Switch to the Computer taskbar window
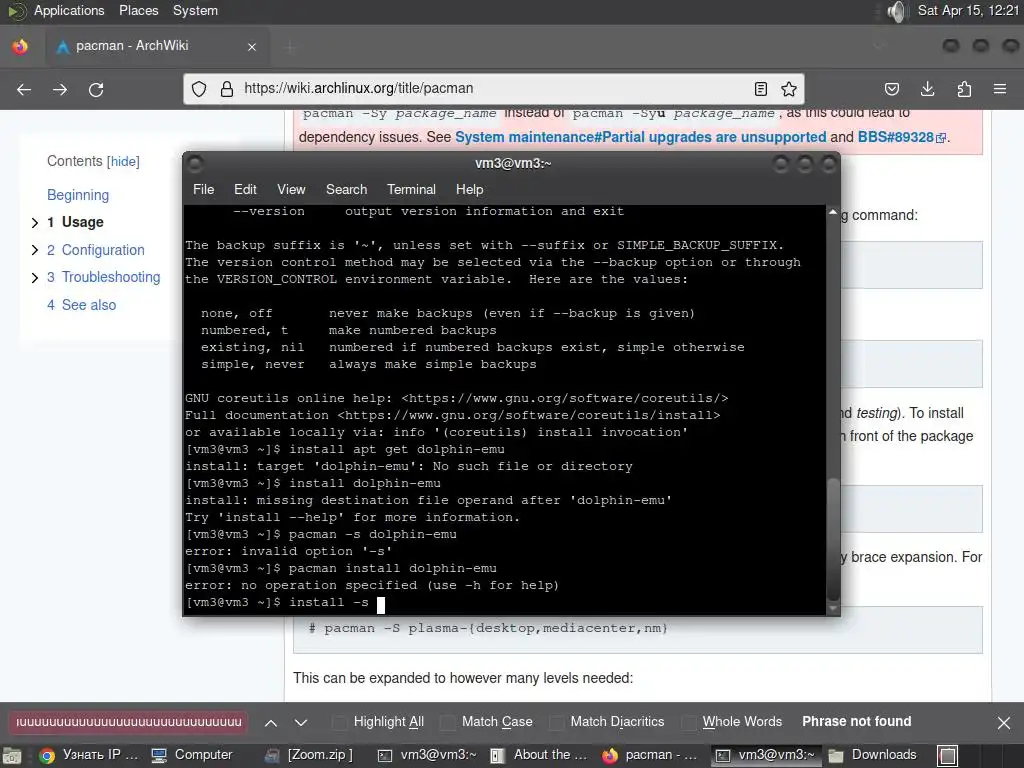This screenshot has width=1024, height=768. point(192,755)
